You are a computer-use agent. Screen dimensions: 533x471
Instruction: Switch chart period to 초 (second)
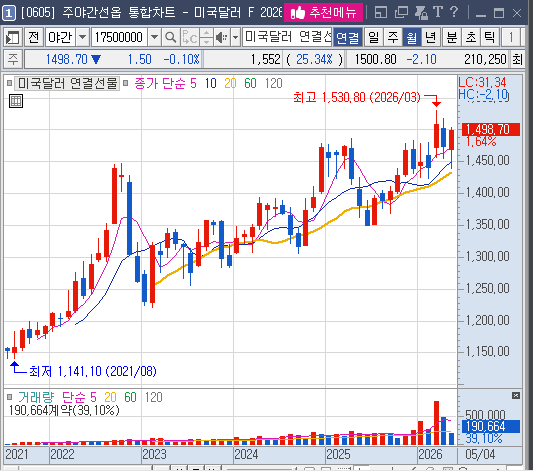click(470, 37)
